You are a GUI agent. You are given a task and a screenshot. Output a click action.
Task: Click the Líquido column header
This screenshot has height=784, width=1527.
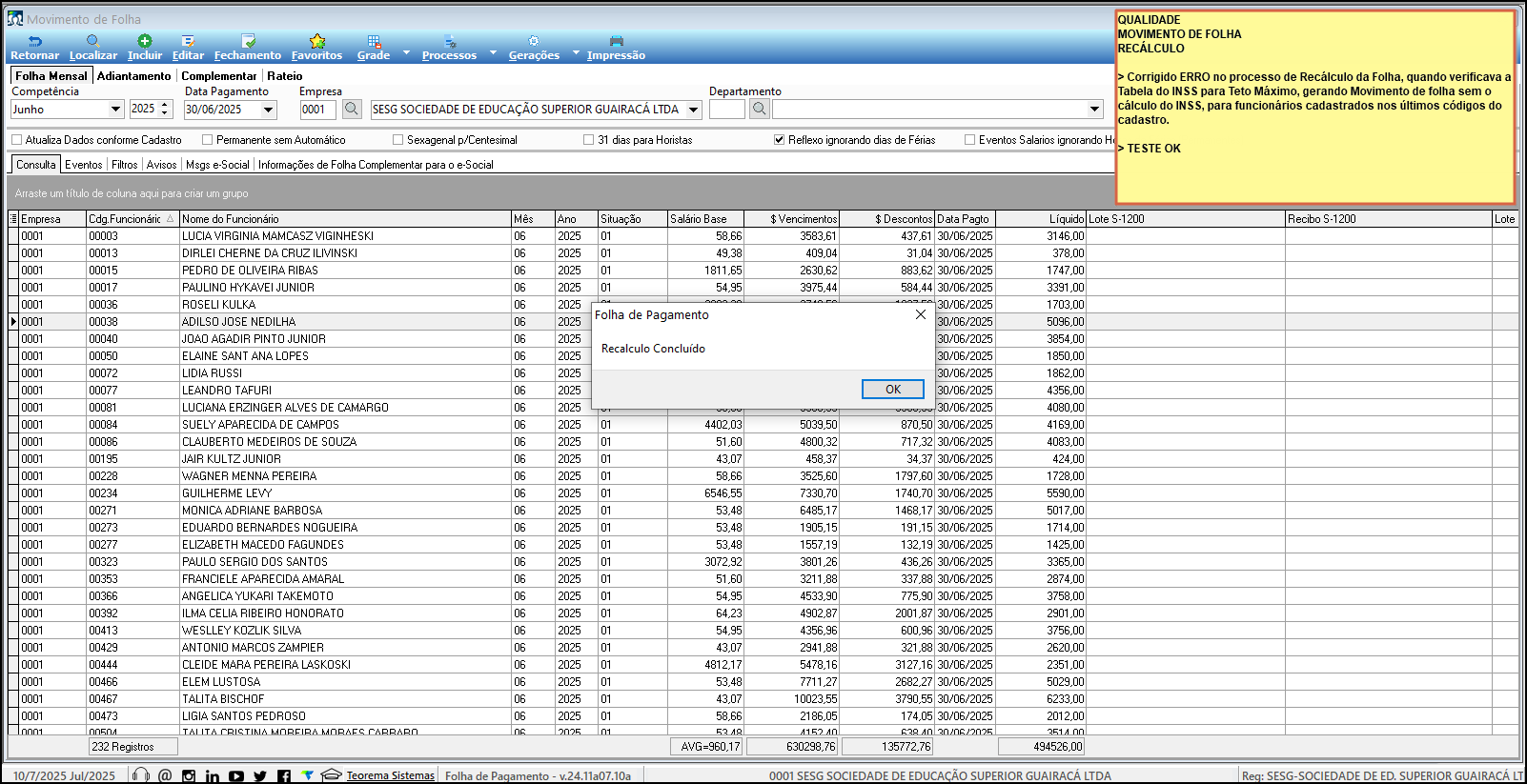point(1041,218)
